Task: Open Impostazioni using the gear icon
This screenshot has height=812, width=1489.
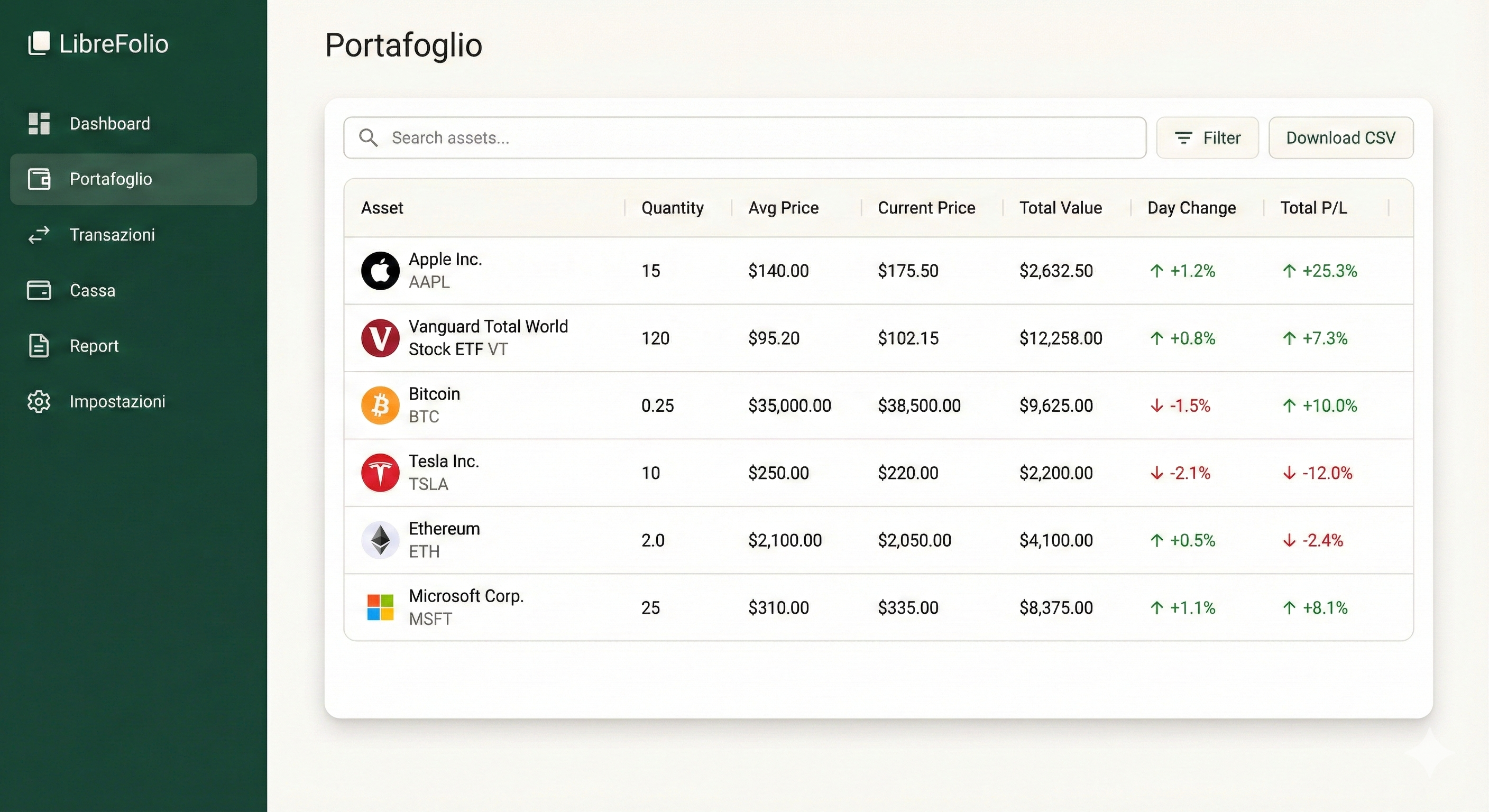Action: pyautogui.click(x=39, y=401)
